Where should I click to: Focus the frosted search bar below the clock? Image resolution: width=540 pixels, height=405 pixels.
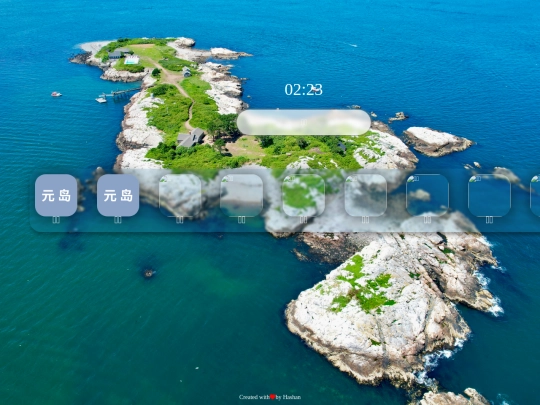pos(304,122)
